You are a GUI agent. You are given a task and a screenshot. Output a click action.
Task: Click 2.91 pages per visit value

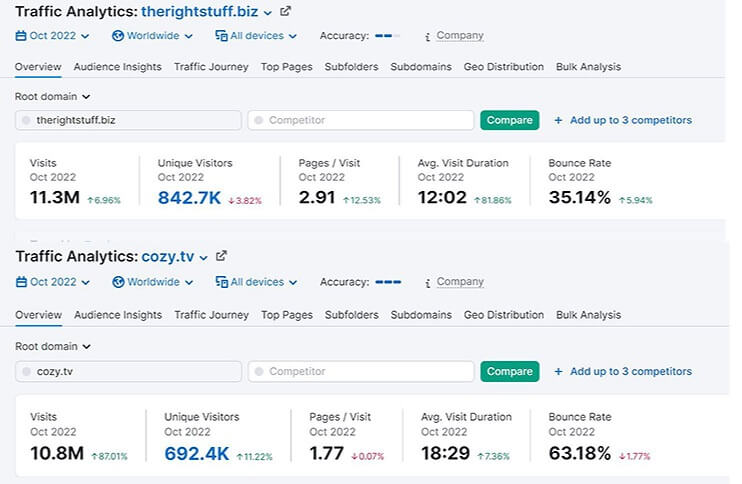(x=317, y=197)
